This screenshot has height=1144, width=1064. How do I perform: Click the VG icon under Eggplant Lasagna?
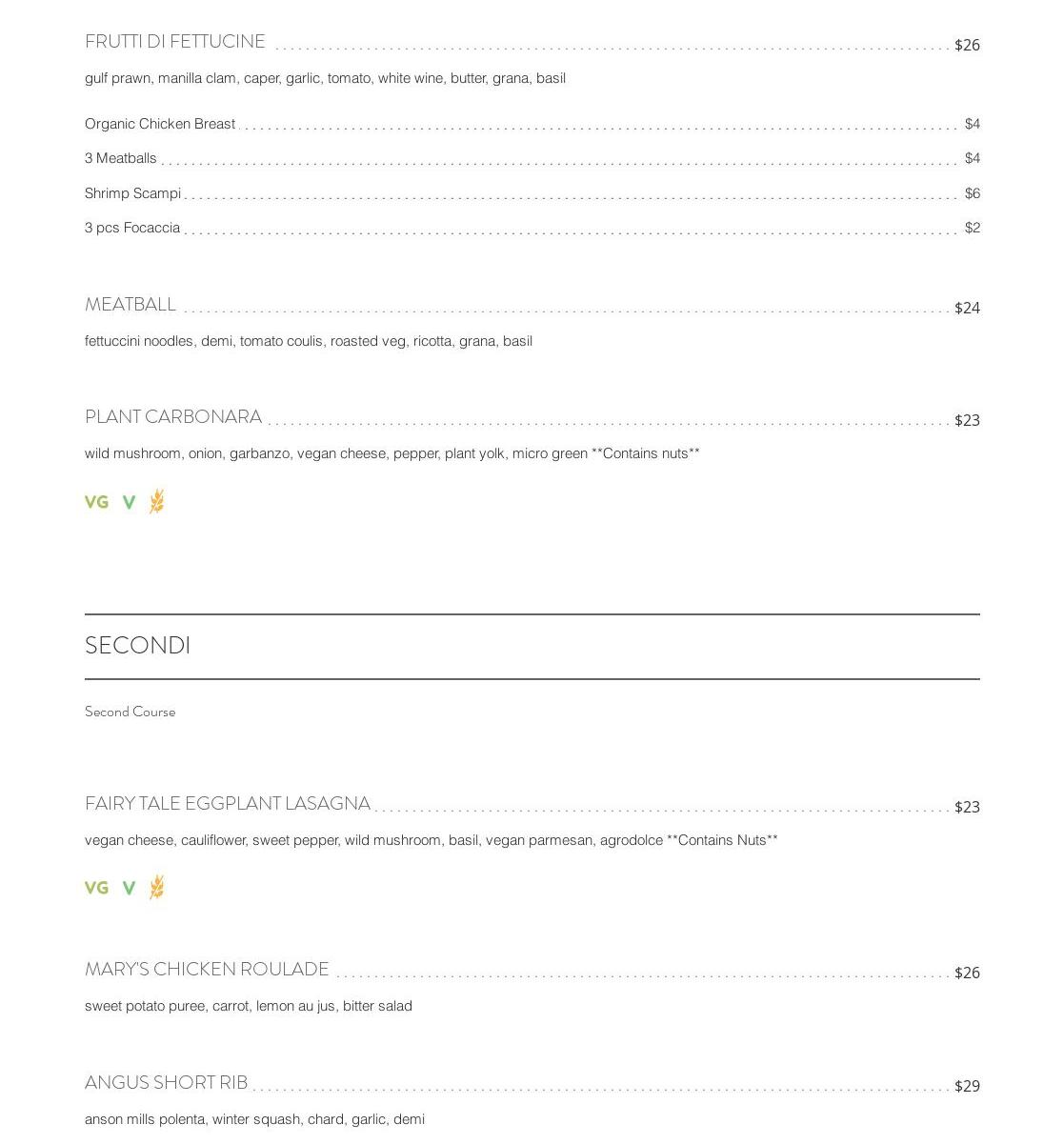(x=96, y=888)
